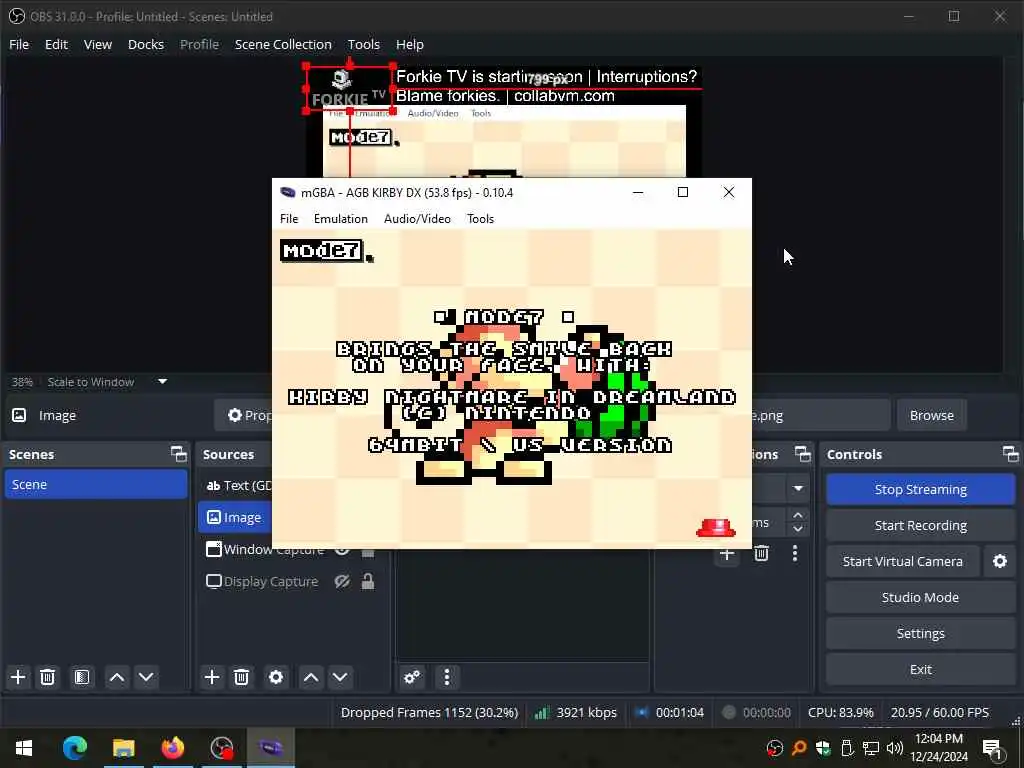
Task: Open audio mixer advanced properties gears icon
Action: pos(412,677)
